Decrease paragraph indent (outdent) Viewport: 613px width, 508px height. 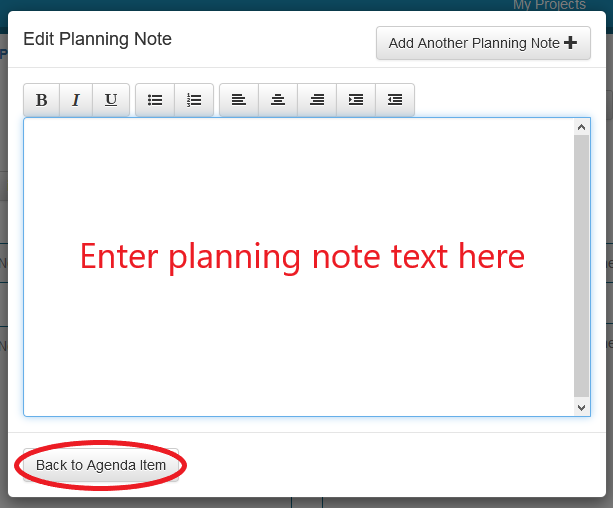tap(395, 100)
